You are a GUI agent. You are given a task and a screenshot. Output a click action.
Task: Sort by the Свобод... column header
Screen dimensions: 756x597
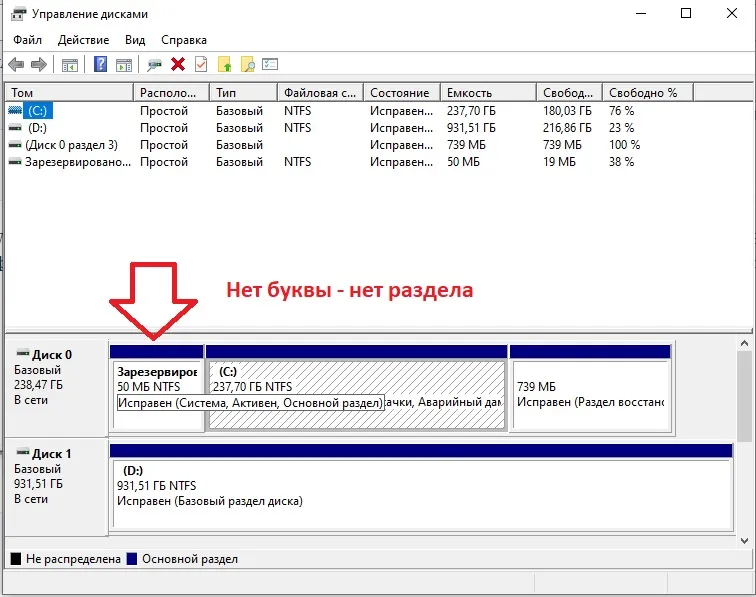tap(569, 93)
